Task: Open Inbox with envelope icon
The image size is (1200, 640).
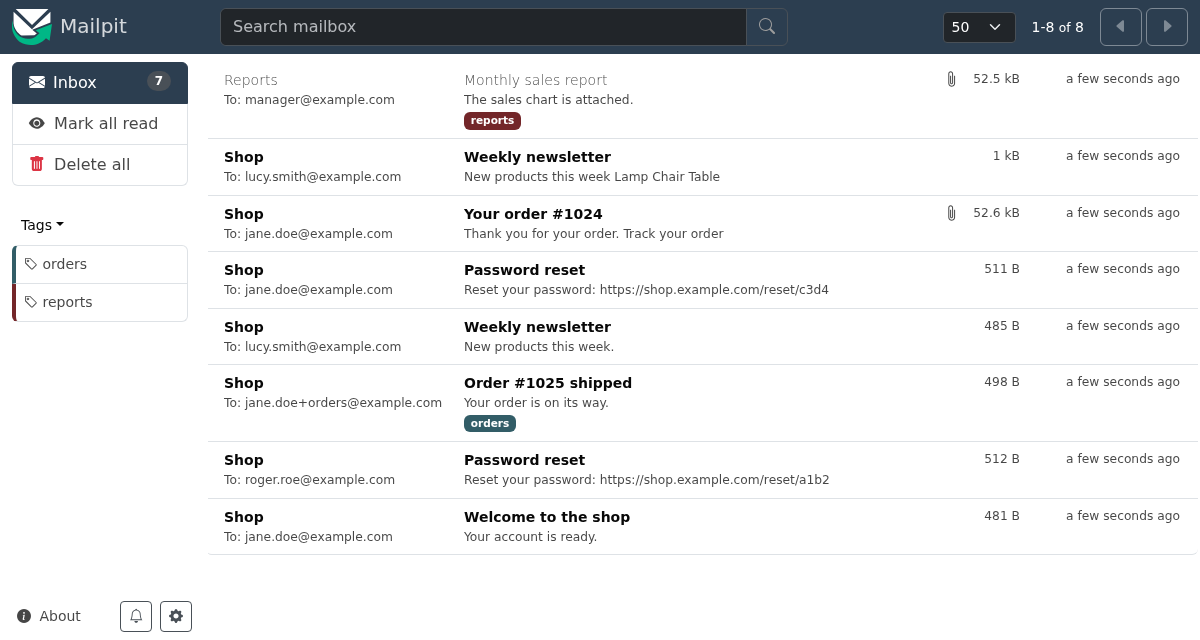Action: pos(100,83)
